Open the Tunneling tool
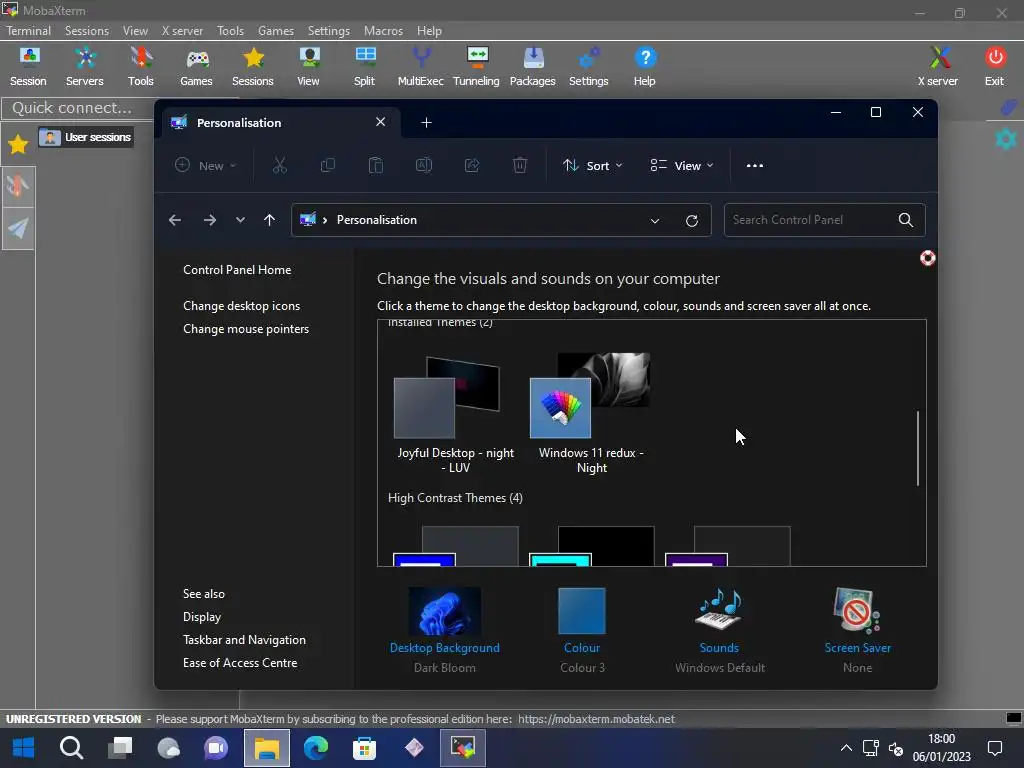 coord(476,67)
